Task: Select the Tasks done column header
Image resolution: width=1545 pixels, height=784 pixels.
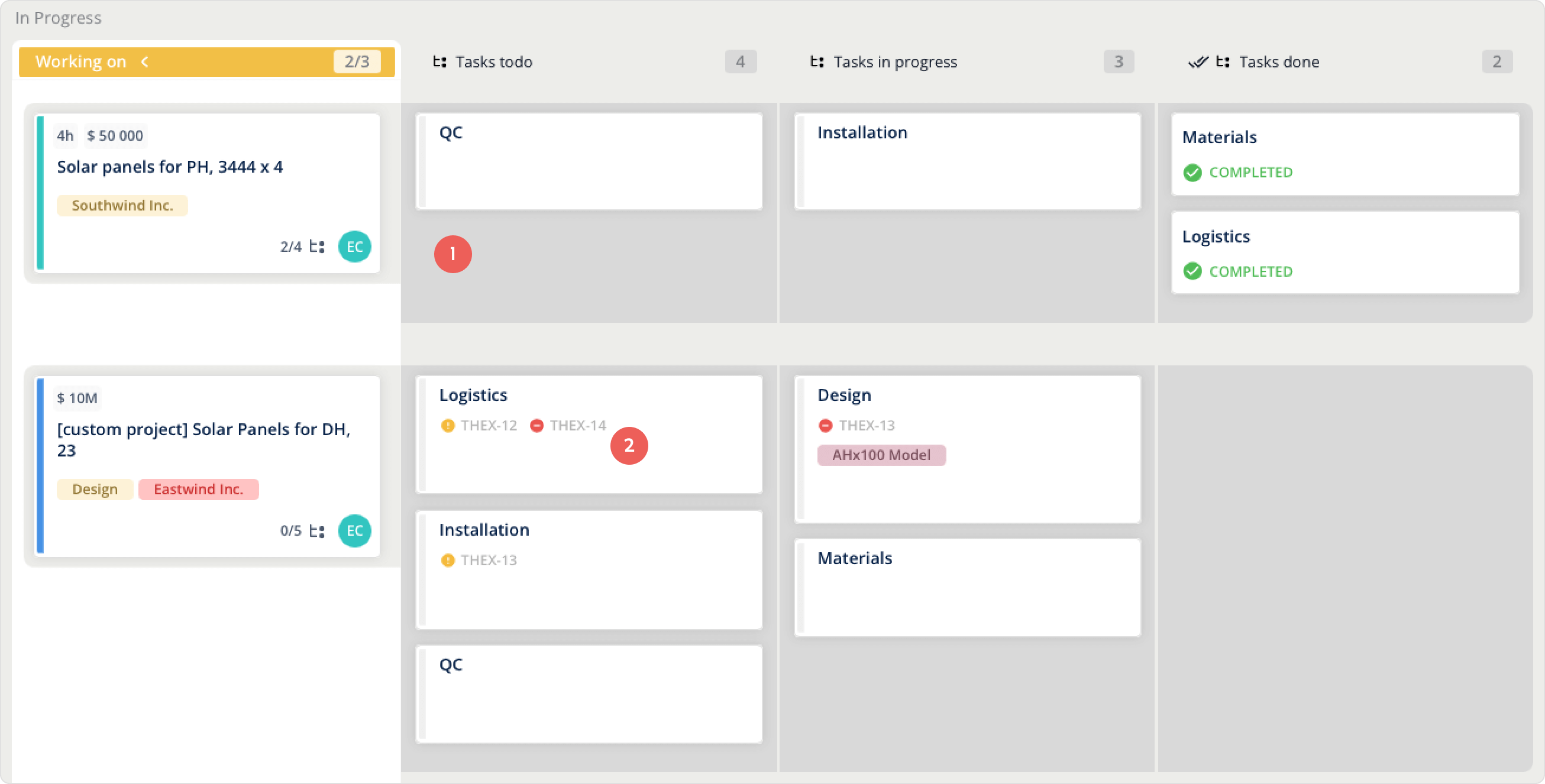Action: click(x=1279, y=61)
